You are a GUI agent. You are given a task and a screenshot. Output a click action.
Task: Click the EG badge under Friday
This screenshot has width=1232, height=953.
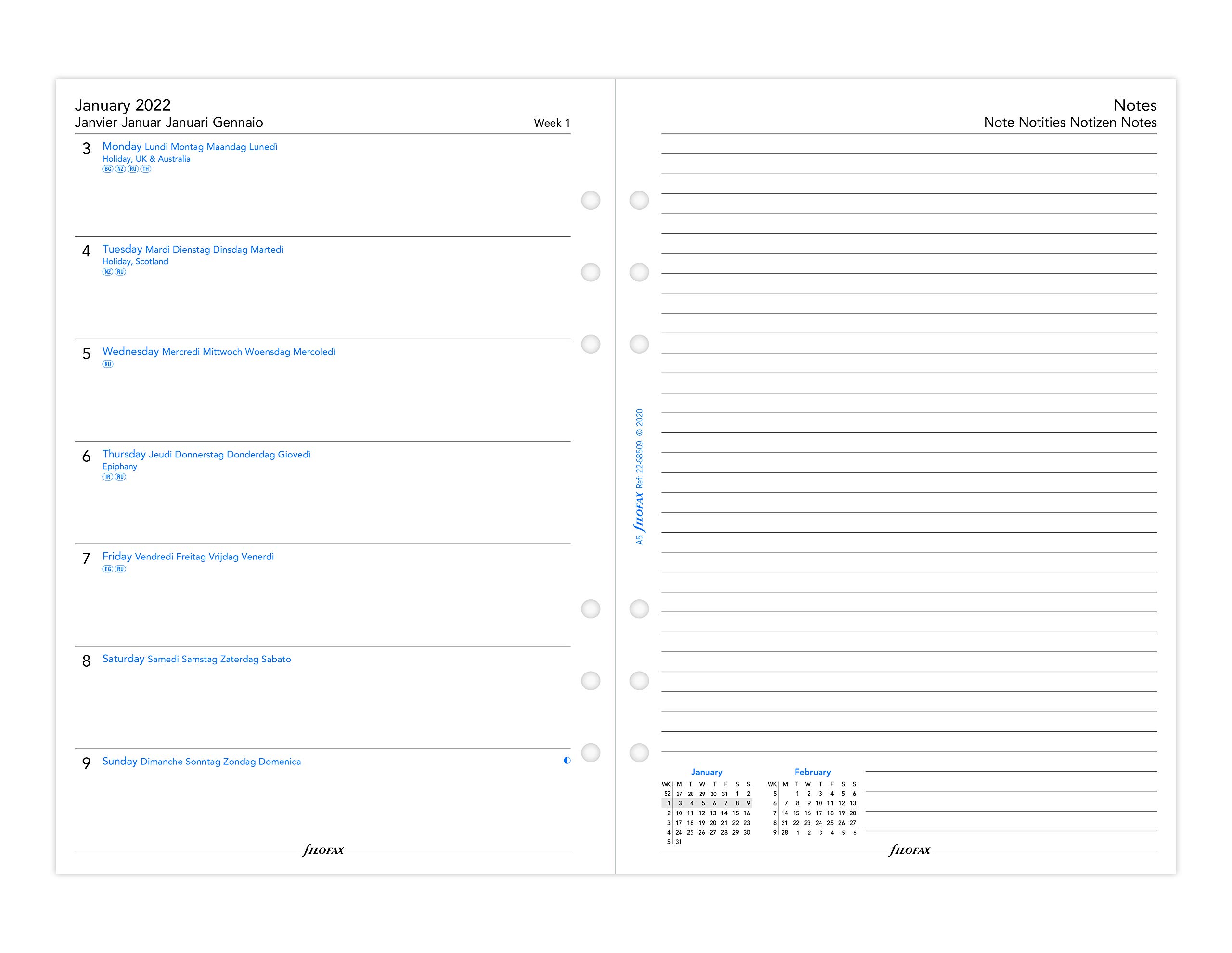point(108,569)
